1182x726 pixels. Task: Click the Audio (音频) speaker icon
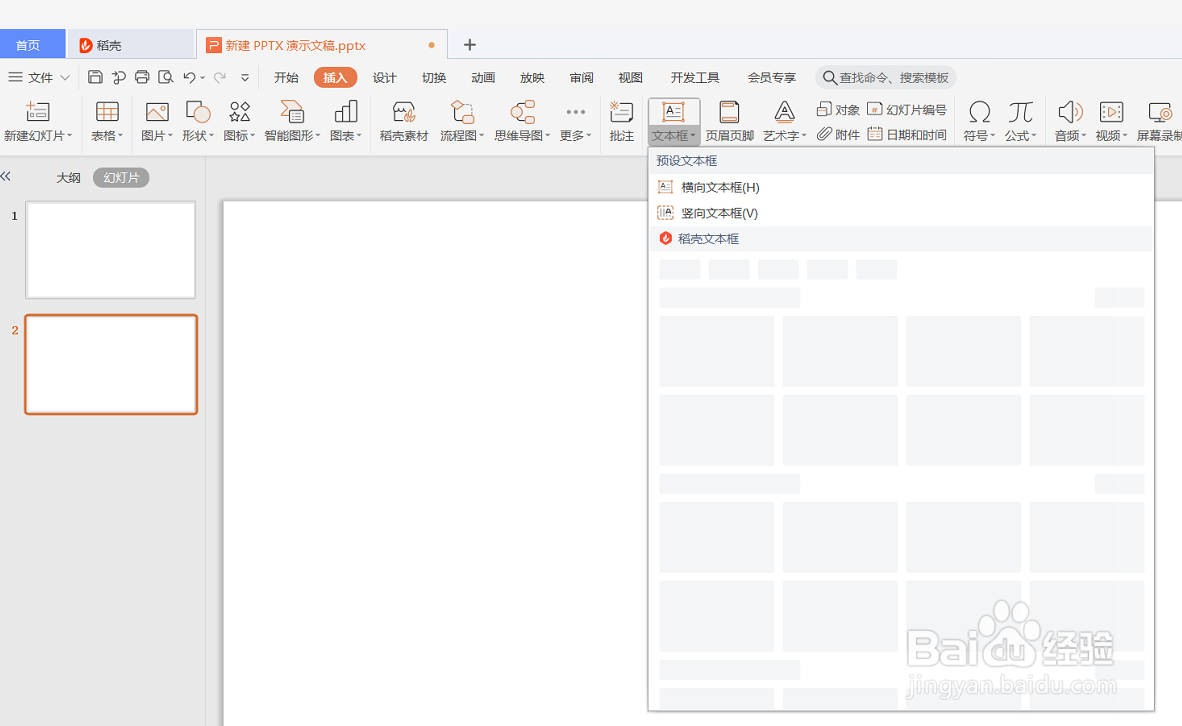tap(1070, 112)
